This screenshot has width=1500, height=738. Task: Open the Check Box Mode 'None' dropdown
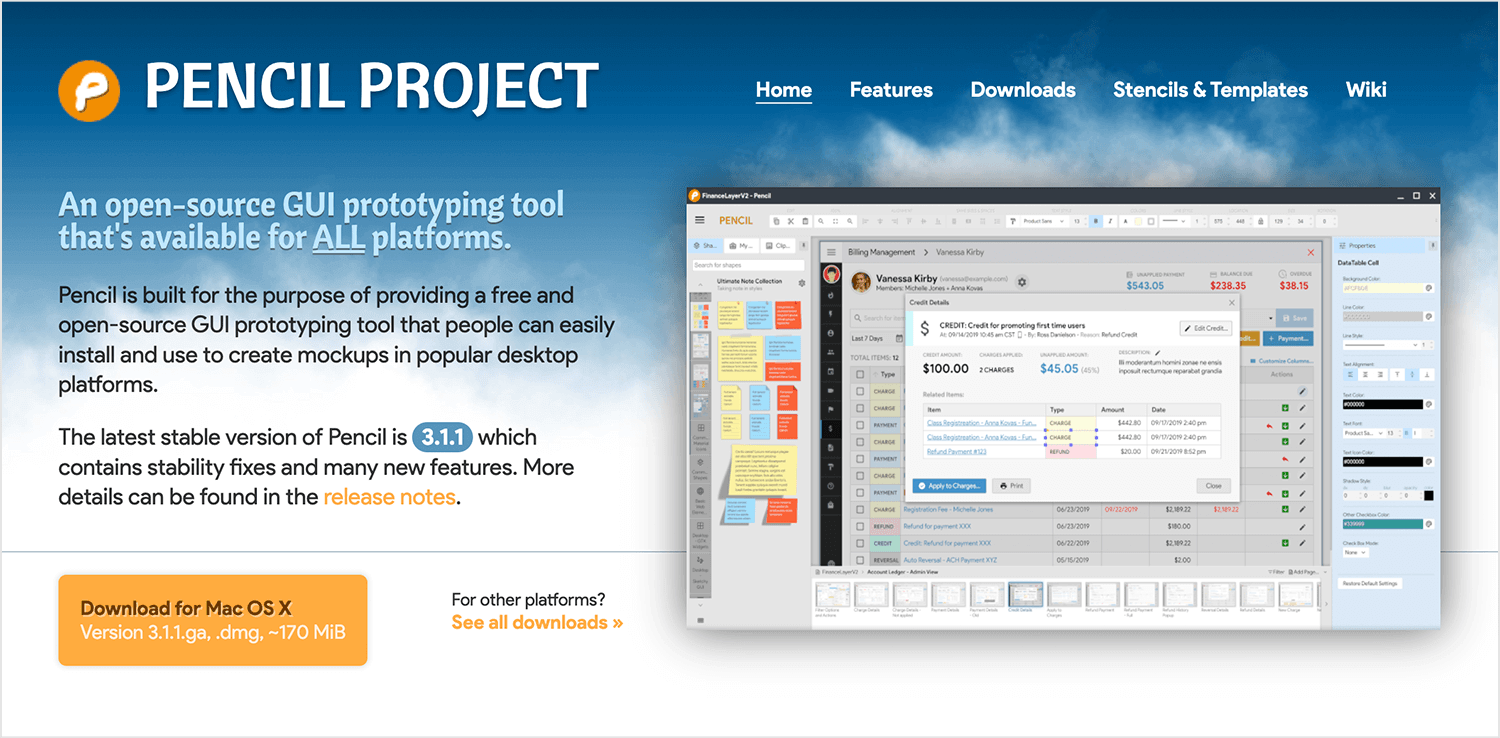[1356, 552]
